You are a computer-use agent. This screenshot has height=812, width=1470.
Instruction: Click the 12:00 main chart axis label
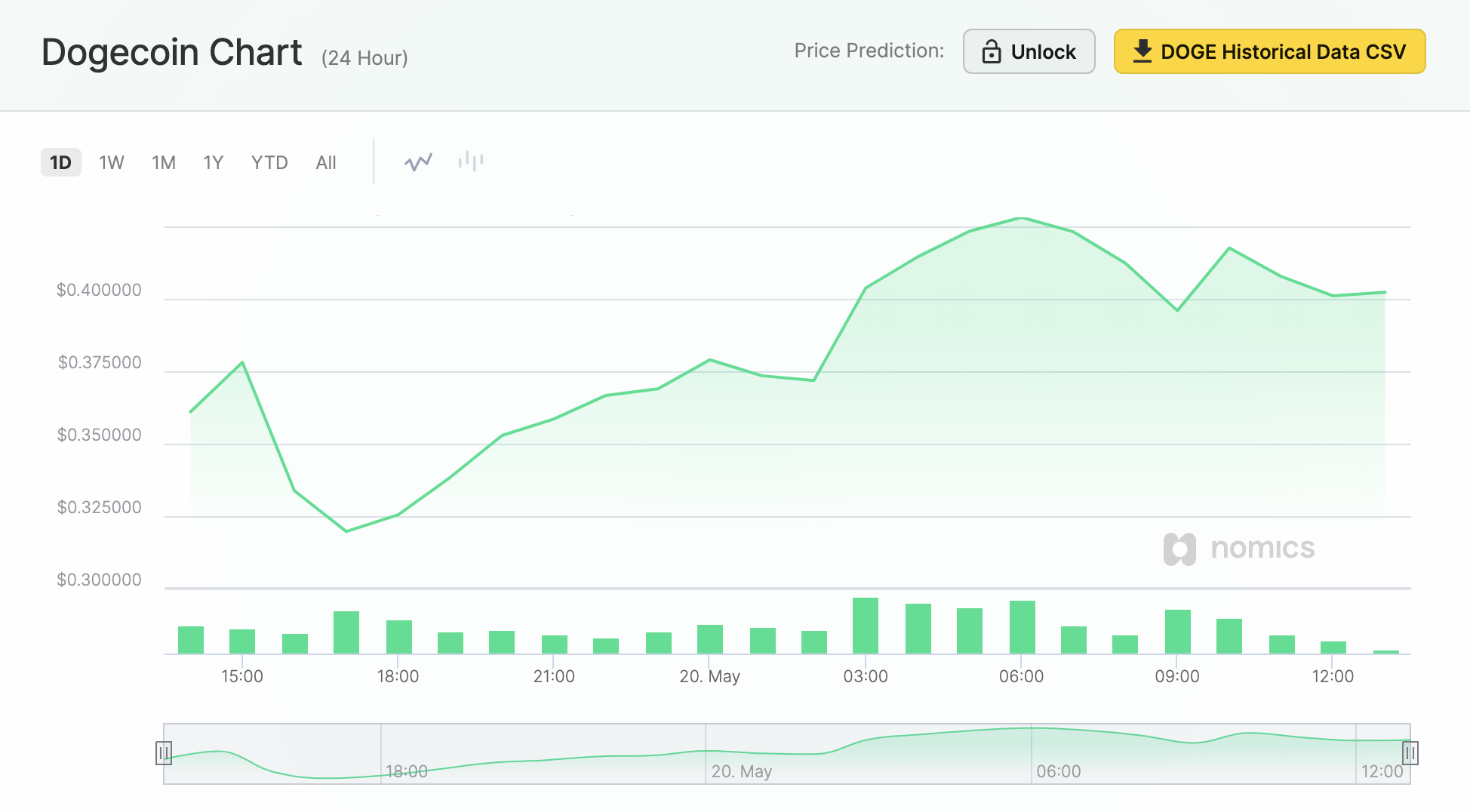tap(1333, 676)
